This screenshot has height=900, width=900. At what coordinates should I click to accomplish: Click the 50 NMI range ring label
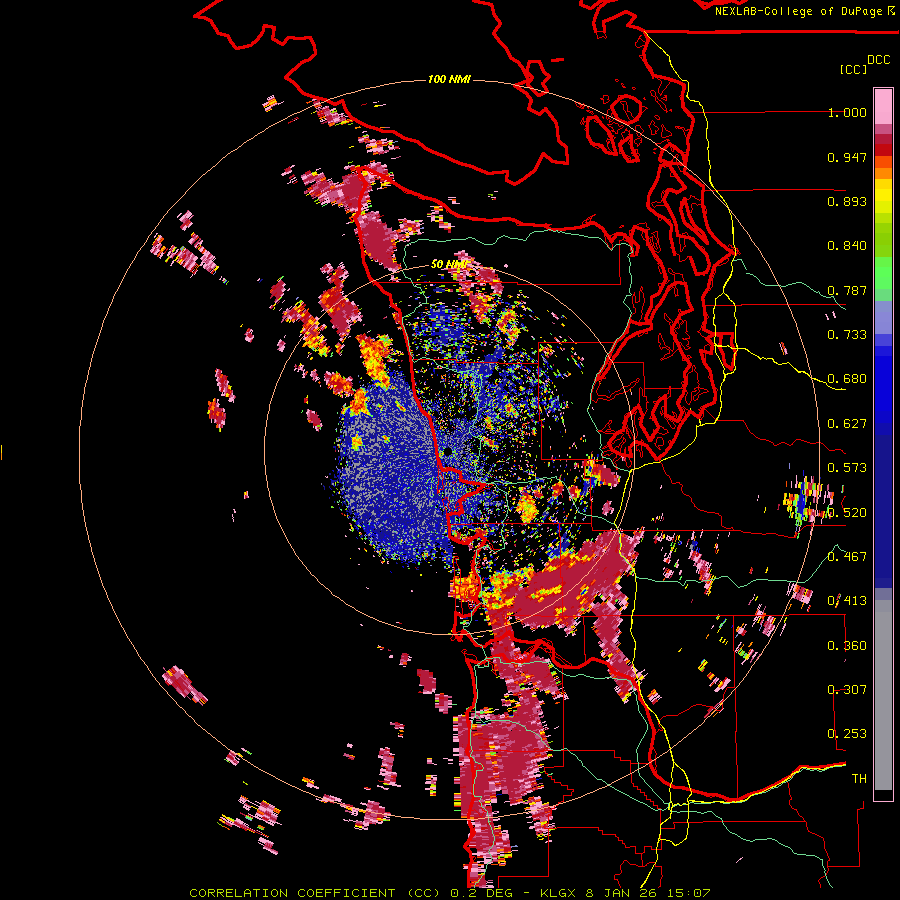click(x=448, y=264)
